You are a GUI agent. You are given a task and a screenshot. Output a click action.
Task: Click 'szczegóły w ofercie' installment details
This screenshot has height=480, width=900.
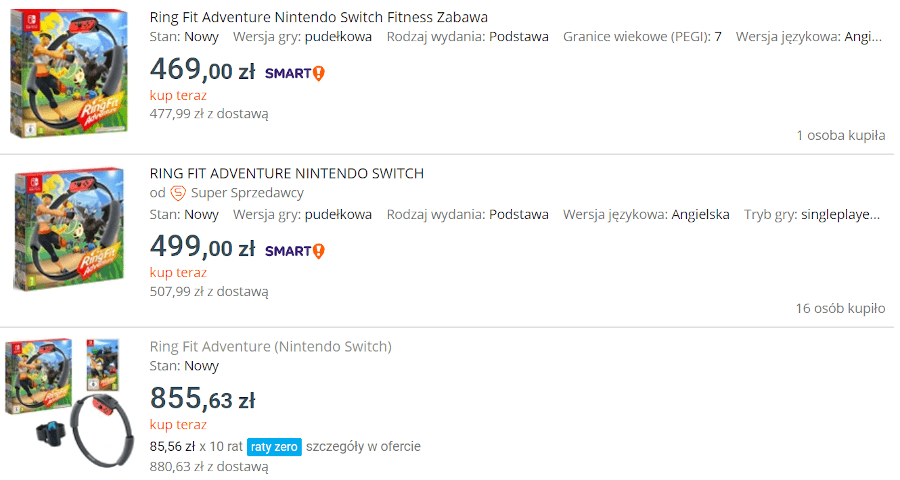(363, 447)
